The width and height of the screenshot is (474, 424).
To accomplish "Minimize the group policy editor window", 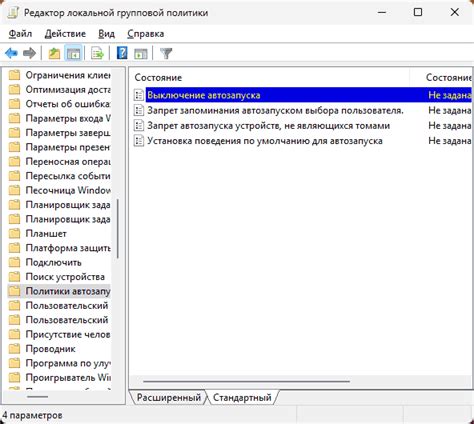I will tap(382, 12).
